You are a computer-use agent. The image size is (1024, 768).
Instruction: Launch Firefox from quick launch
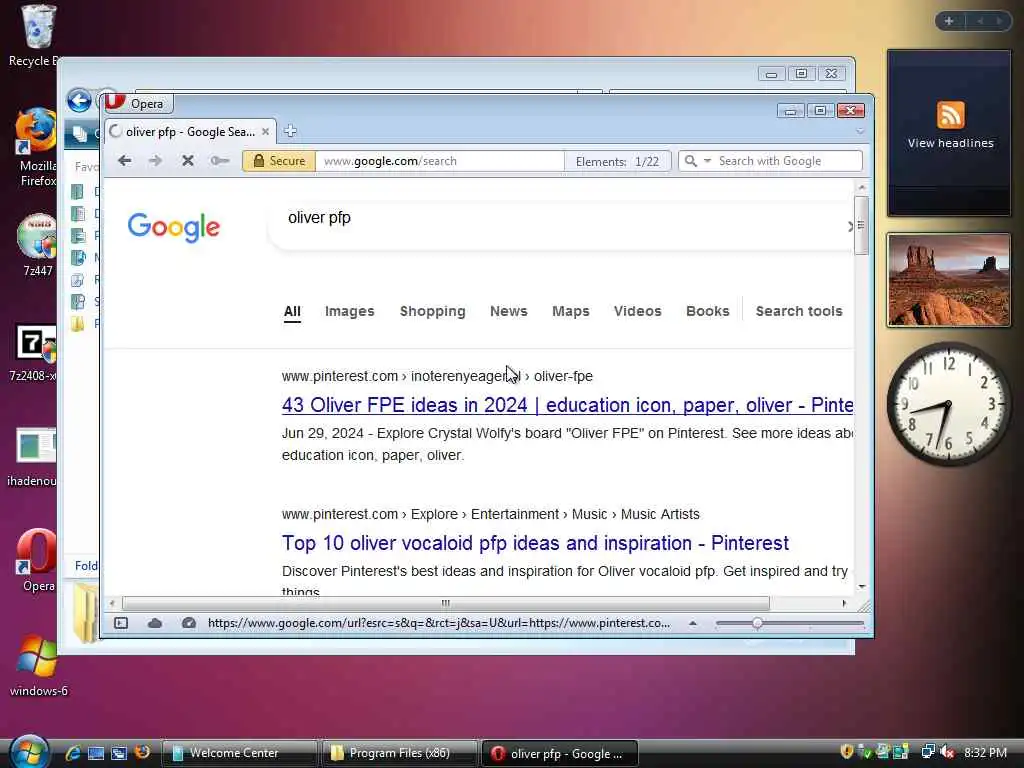point(142,752)
